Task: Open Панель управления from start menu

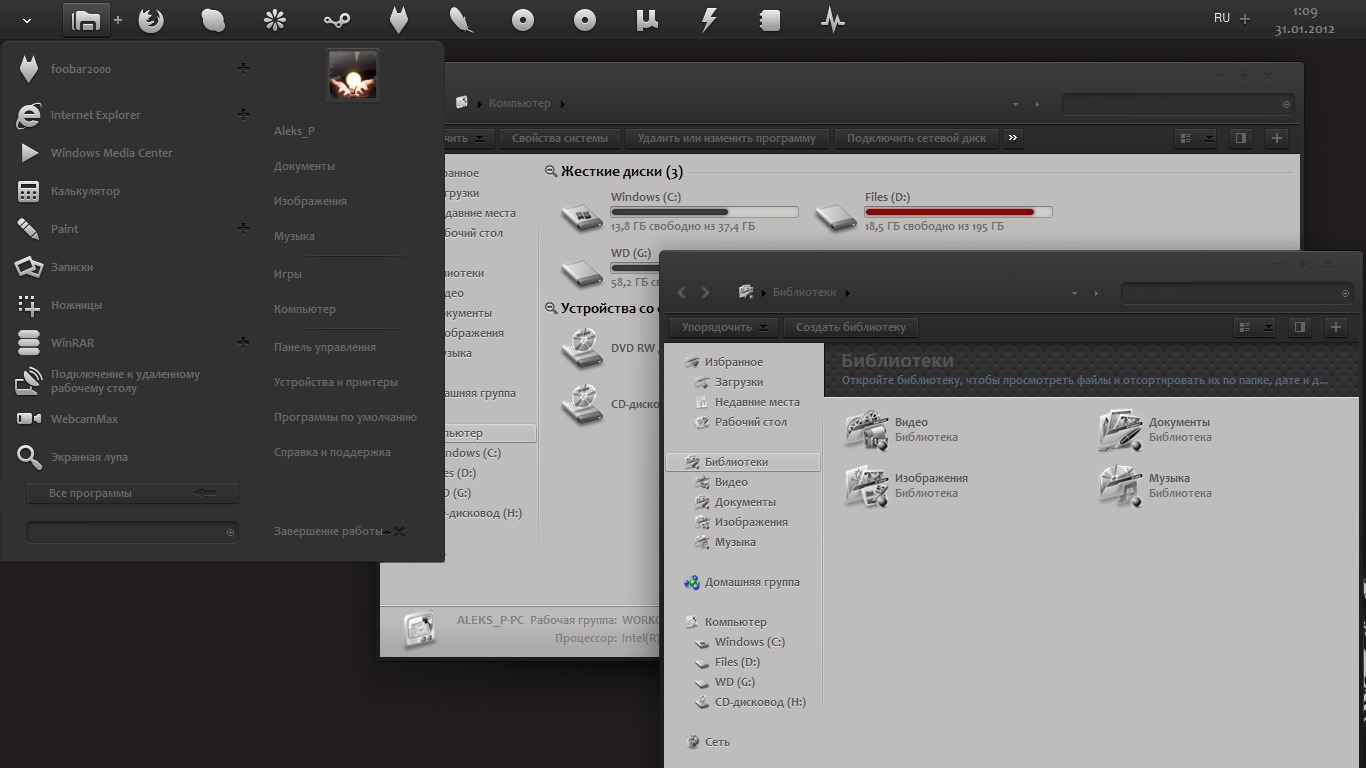Action: point(325,347)
